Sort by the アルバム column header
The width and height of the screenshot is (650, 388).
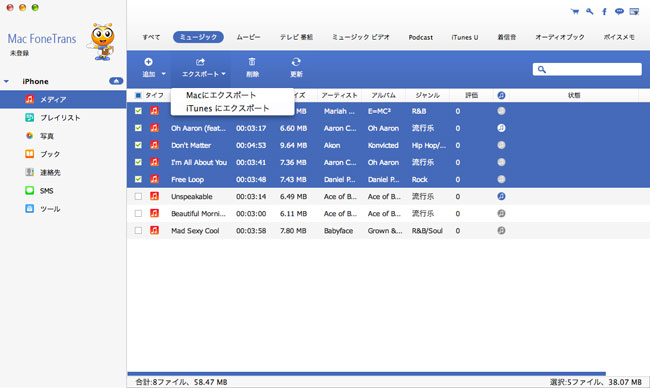pyautogui.click(x=383, y=95)
